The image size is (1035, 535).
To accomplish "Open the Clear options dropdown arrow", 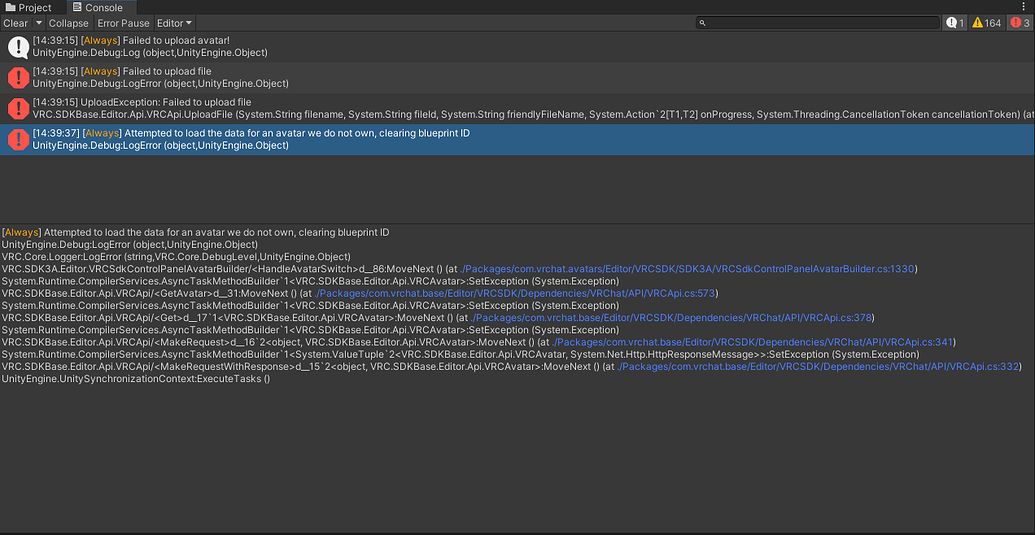I will pos(39,23).
